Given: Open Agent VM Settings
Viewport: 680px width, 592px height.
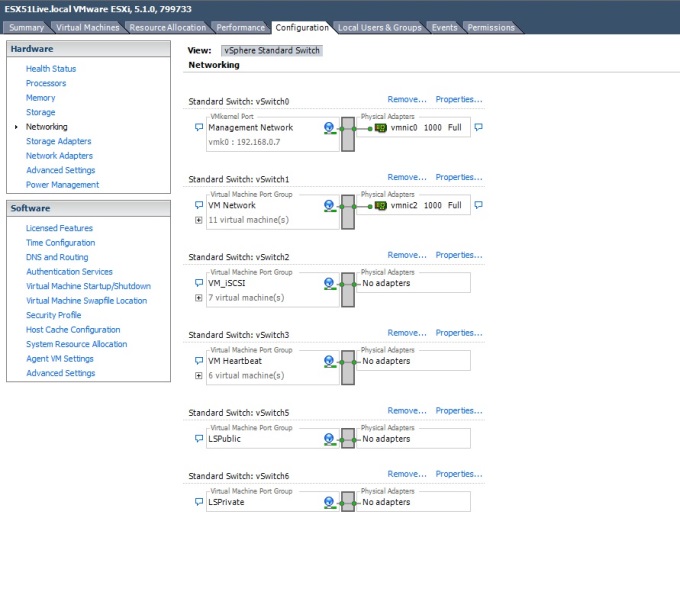Looking at the screenshot, I should (x=60, y=359).
